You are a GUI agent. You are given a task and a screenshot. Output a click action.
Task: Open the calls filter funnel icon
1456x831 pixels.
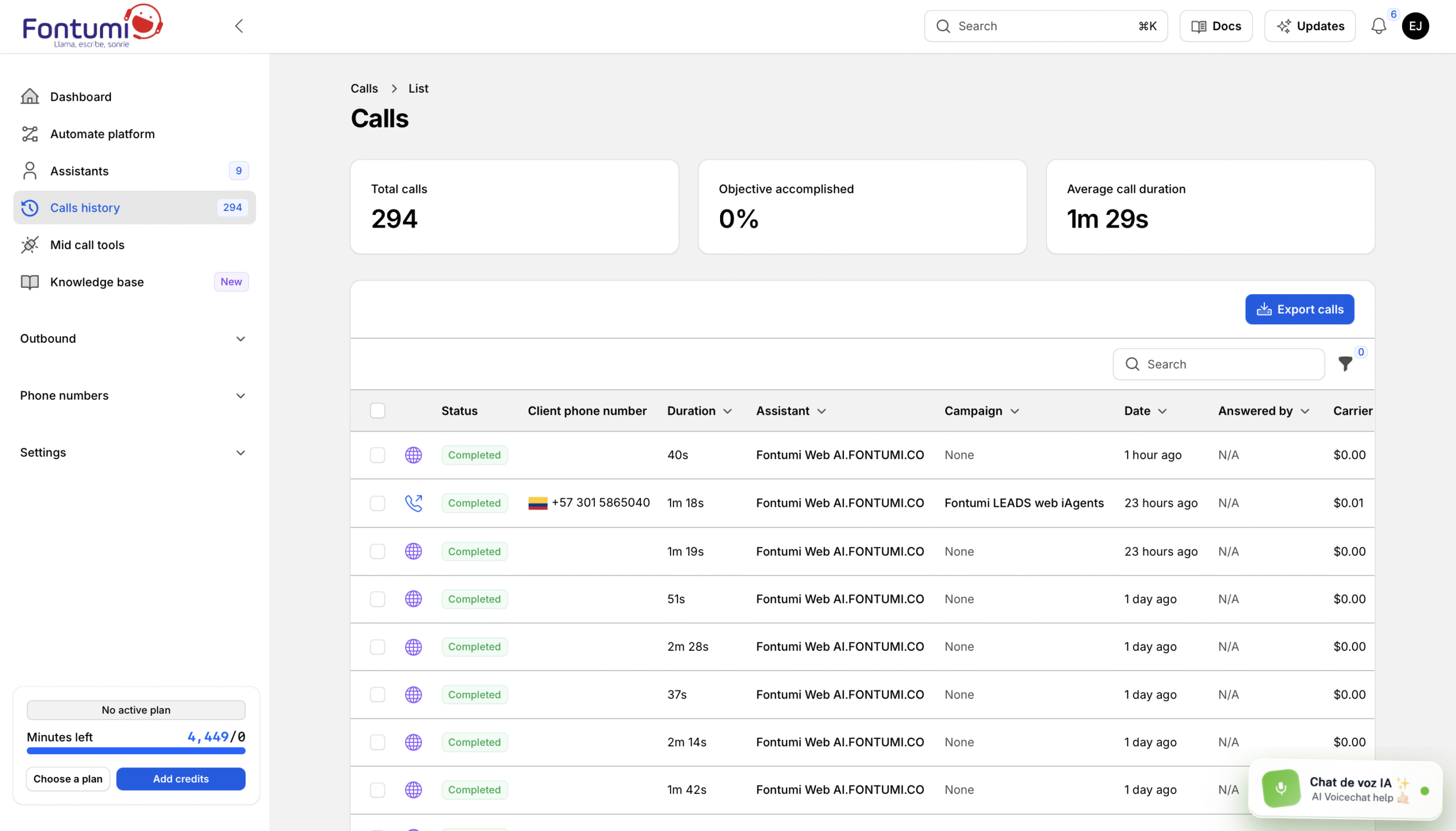[1345, 363]
